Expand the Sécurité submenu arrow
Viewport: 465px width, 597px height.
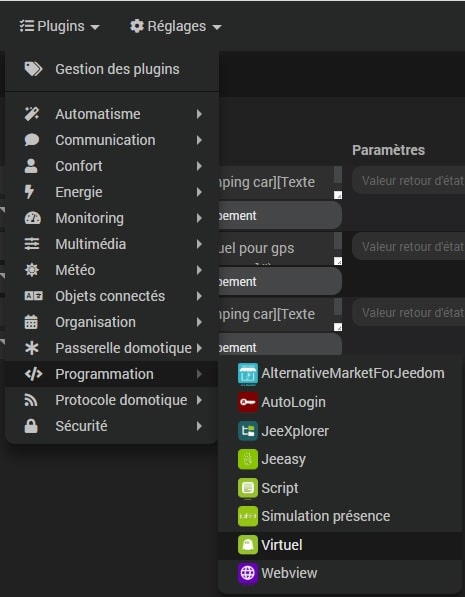pyautogui.click(x=199, y=426)
